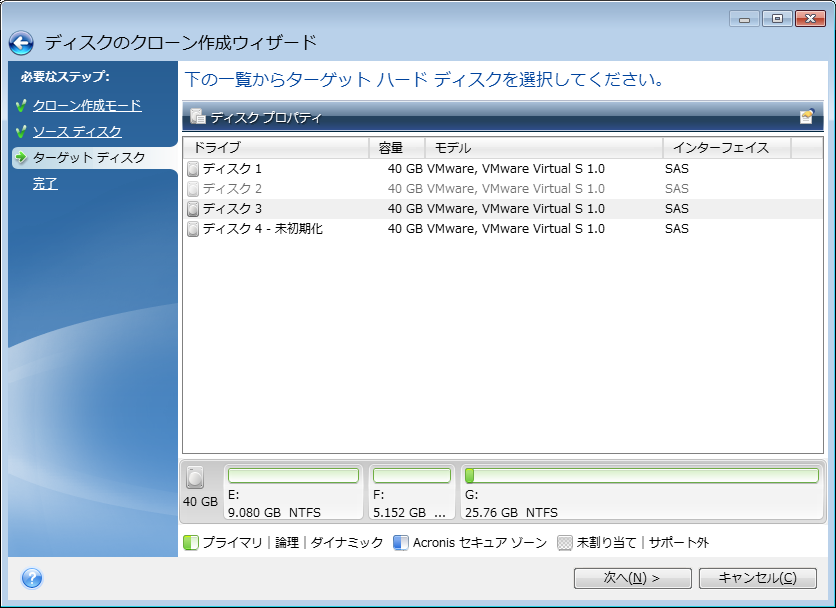
Task: Select the G: 25.76 GB NTFS partition
Action: pos(640,493)
